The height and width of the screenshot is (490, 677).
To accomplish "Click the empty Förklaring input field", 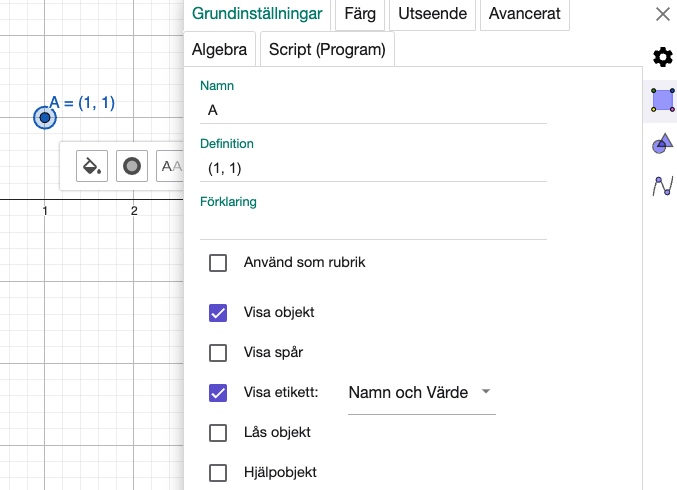I will [x=373, y=226].
